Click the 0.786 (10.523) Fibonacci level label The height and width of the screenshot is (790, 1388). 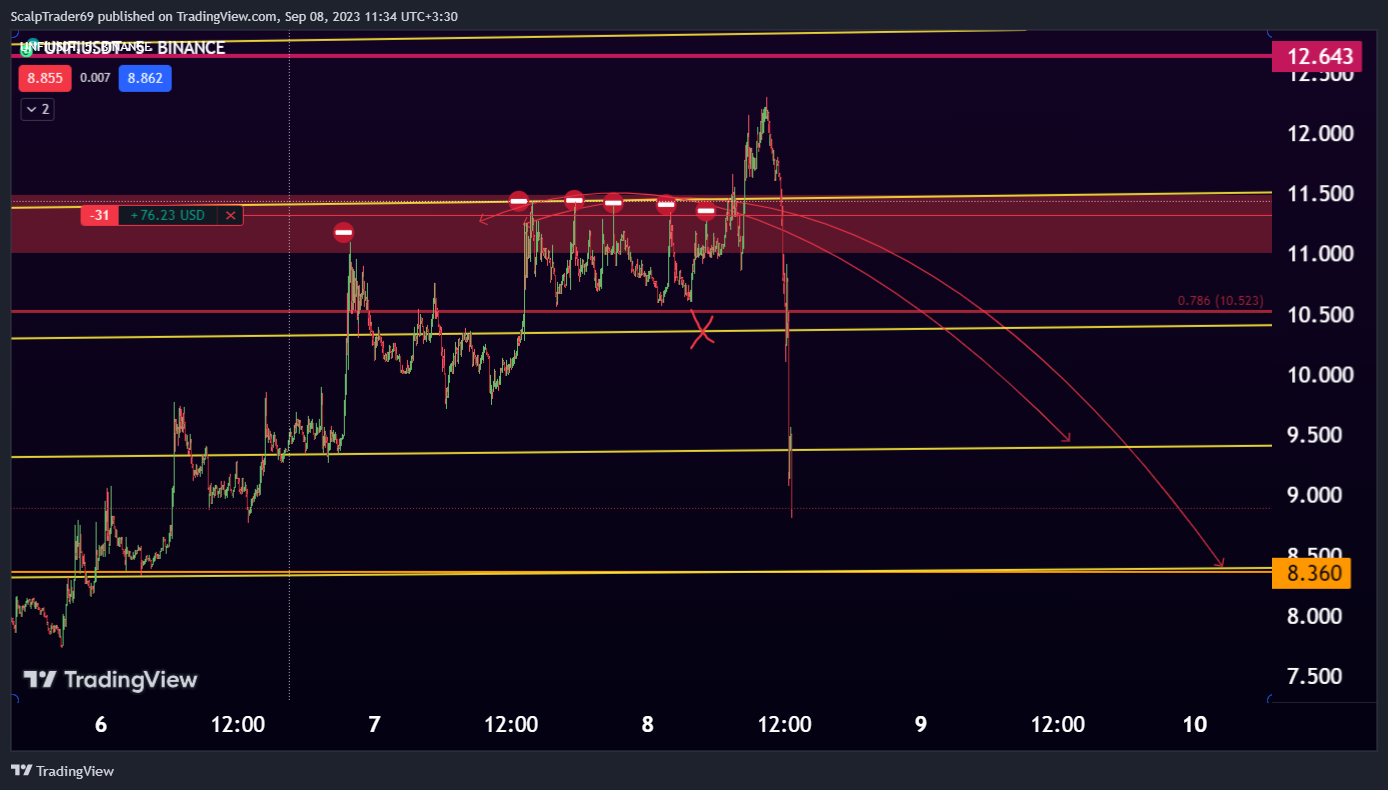pyautogui.click(x=1220, y=300)
